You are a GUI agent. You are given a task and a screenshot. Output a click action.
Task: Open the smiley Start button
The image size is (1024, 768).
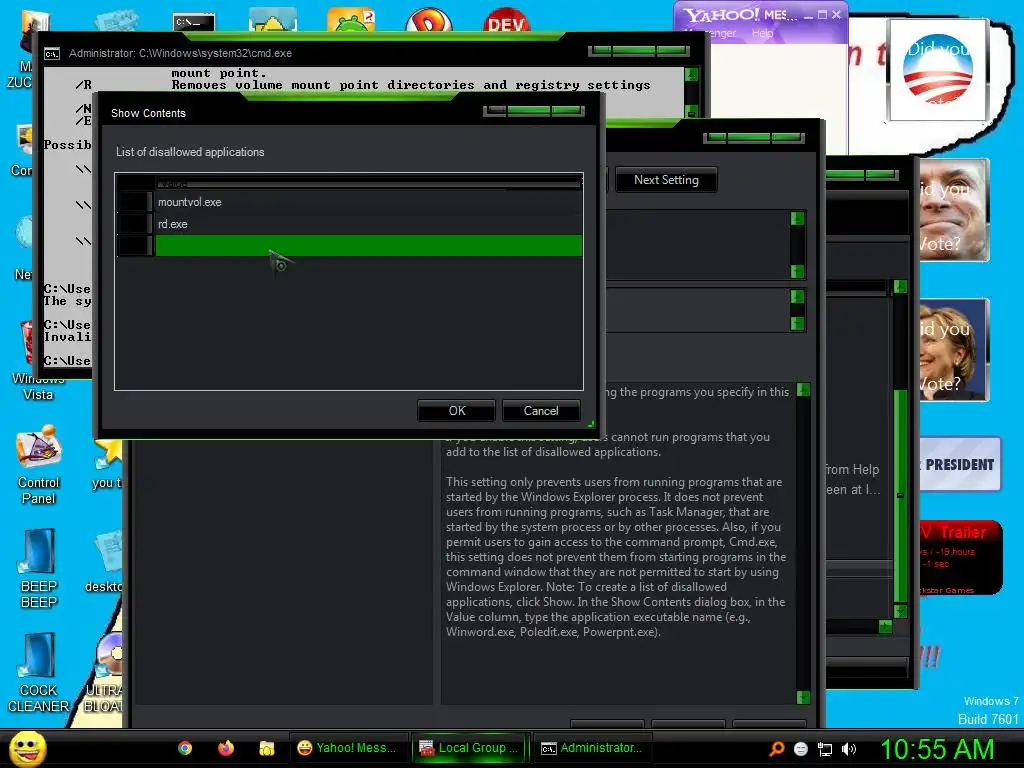pos(27,748)
